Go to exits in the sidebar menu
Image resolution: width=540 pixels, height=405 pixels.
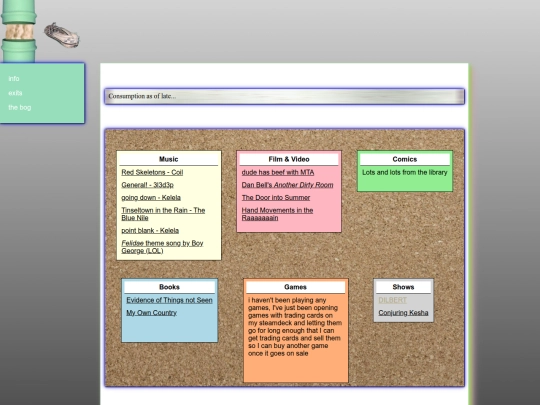[15, 93]
